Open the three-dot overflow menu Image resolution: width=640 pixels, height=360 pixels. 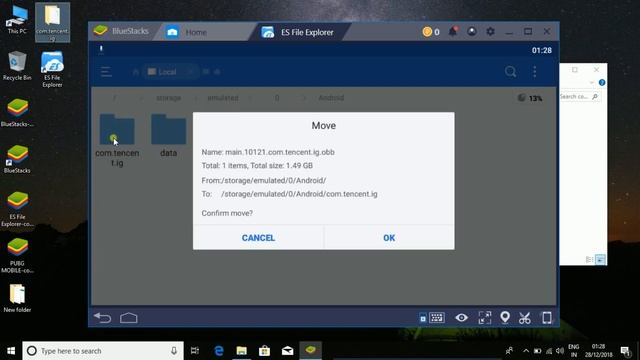tap(535, 72)
